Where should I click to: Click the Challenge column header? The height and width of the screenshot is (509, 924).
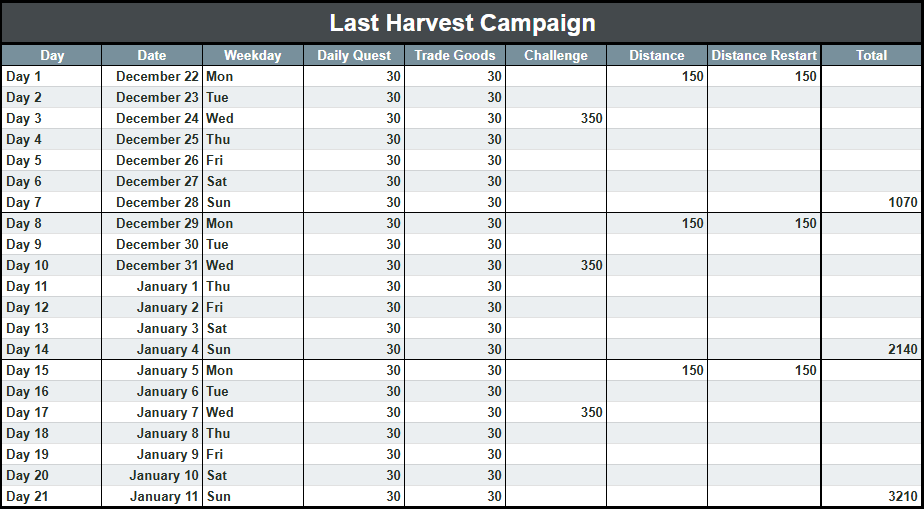(x=555, y=55)
